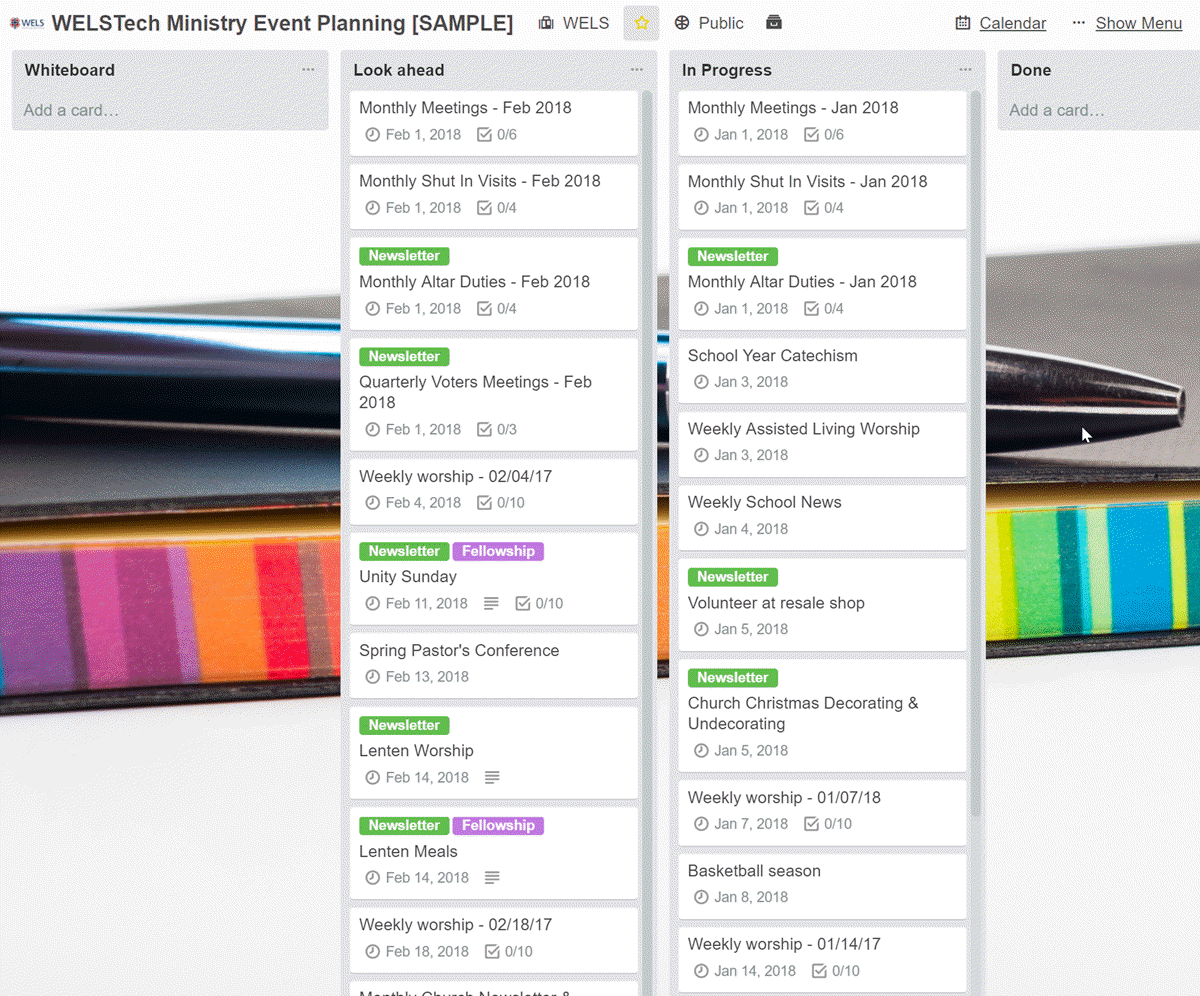Image resolution: width=1200 pixels, height=996 pixels.
Task: Open the Whiteboard list options menu
Action: [308, 70]
